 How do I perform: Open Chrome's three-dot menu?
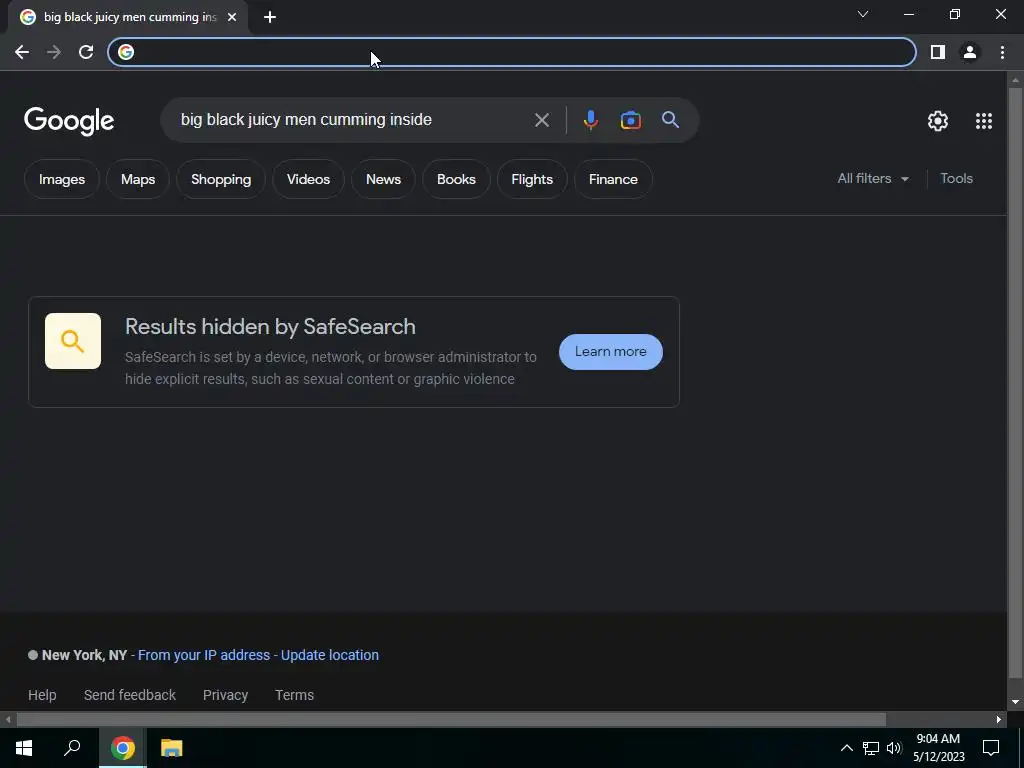[x=1002, y=52]
